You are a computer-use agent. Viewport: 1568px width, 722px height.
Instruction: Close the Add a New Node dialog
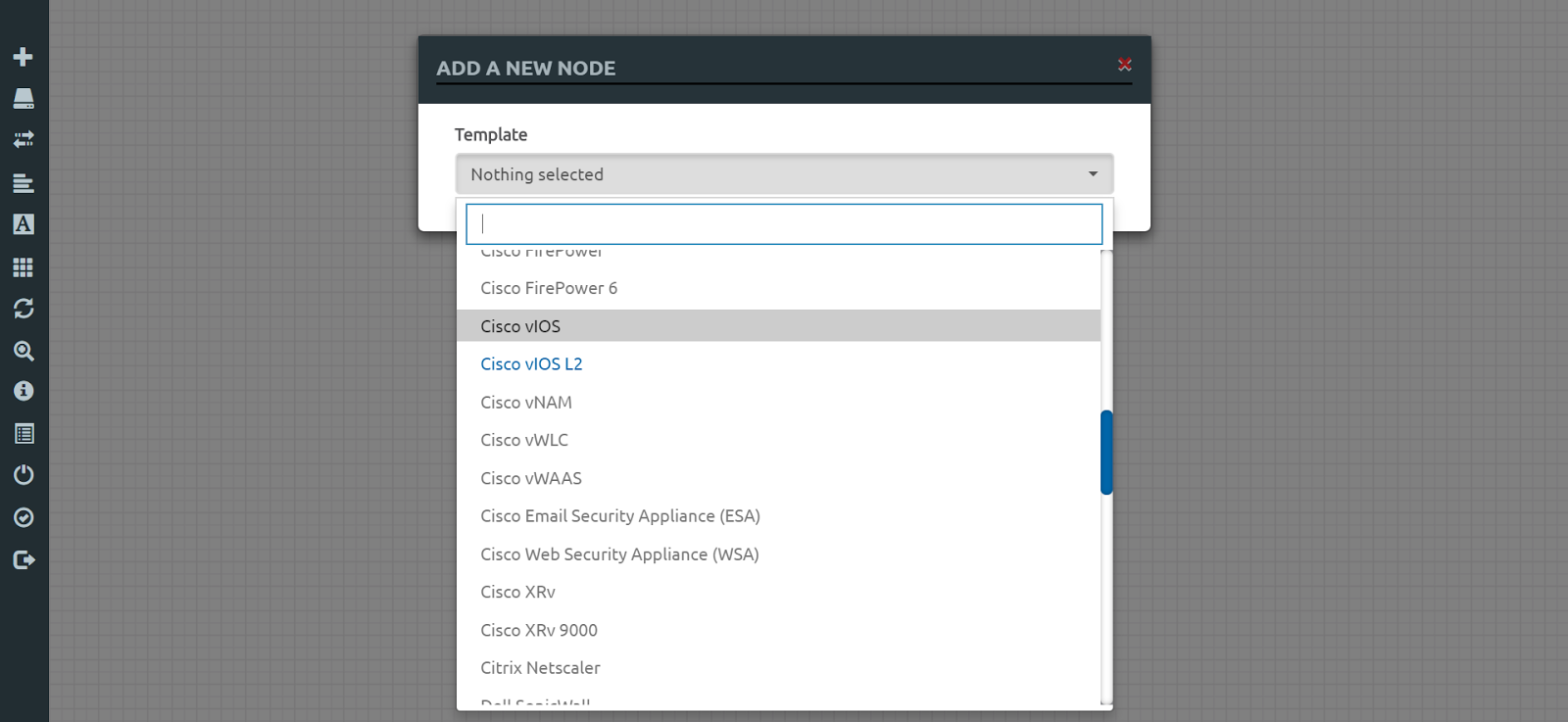coord(1125,65)
